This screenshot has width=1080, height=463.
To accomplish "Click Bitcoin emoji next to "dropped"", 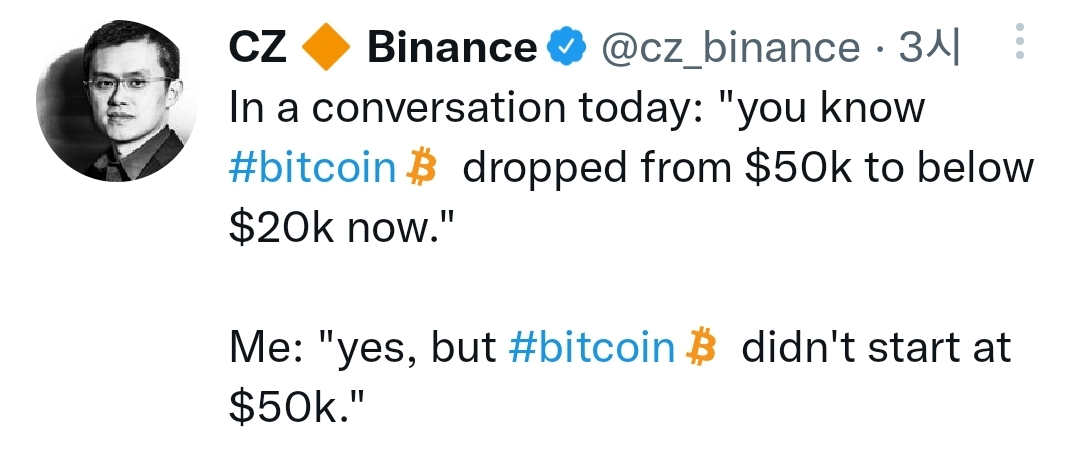I will pyautogui.click(x=422, y=168).
